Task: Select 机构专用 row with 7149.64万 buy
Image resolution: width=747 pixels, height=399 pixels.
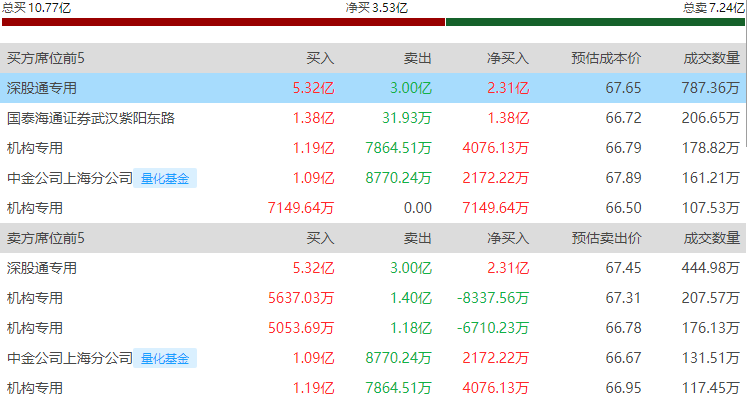Action: [373, 208]
